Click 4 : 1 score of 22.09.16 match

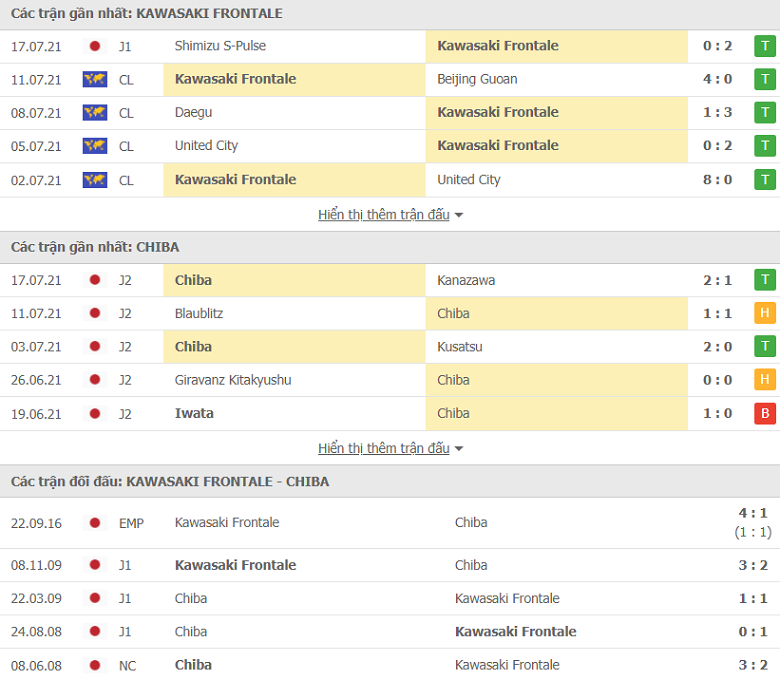pyautogui.click(x=753, y=513)
